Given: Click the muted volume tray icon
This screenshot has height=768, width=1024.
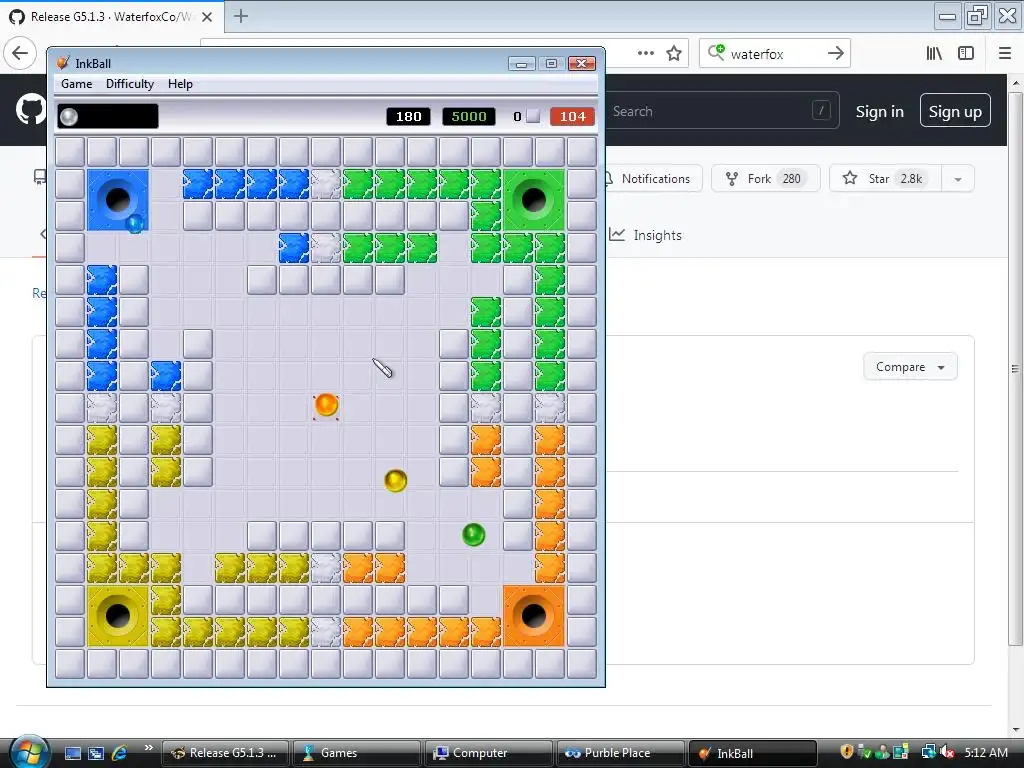Looking at the screenshot, I should tap(948, 753).
